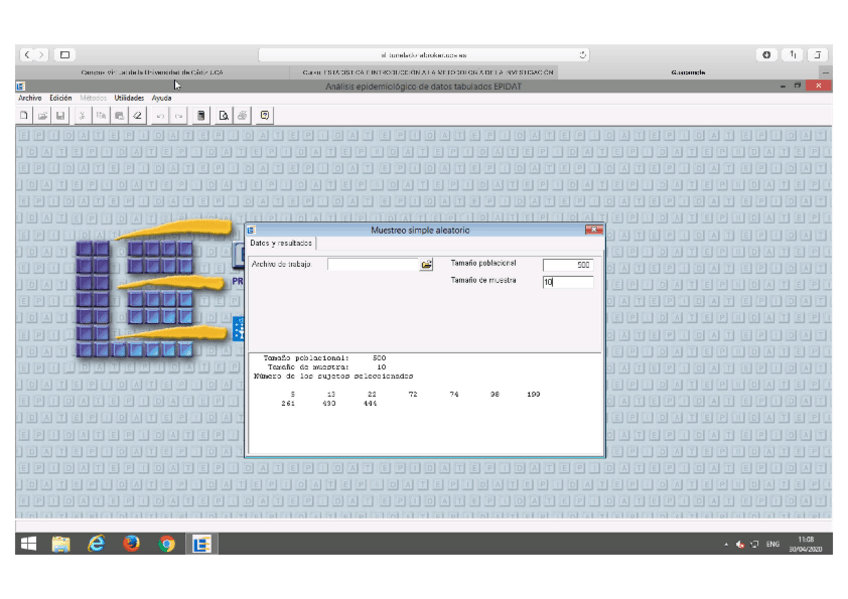848x599 pixels.
Task: Open the Utilidades menu
Action: (129, 98)
